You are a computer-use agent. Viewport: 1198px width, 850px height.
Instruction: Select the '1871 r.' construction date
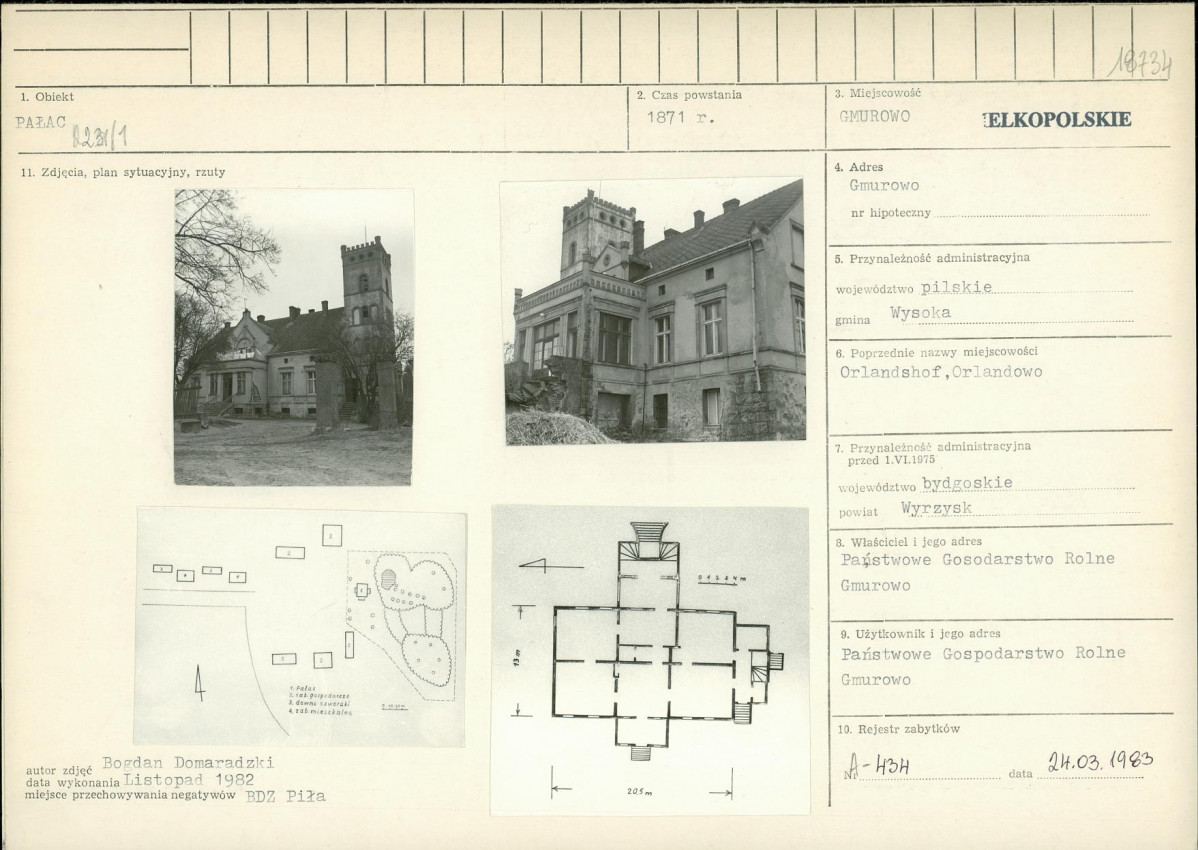click(x=681, y=116)
